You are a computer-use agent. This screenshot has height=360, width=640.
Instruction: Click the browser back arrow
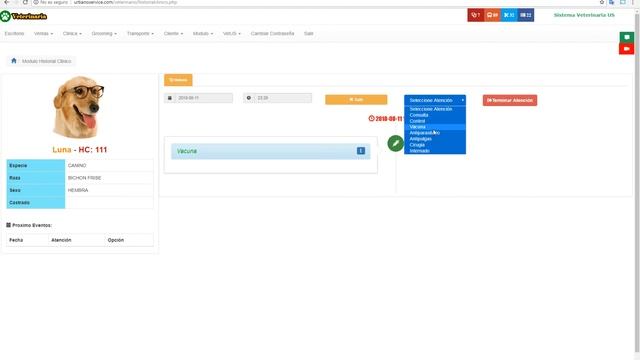point(7,2)
